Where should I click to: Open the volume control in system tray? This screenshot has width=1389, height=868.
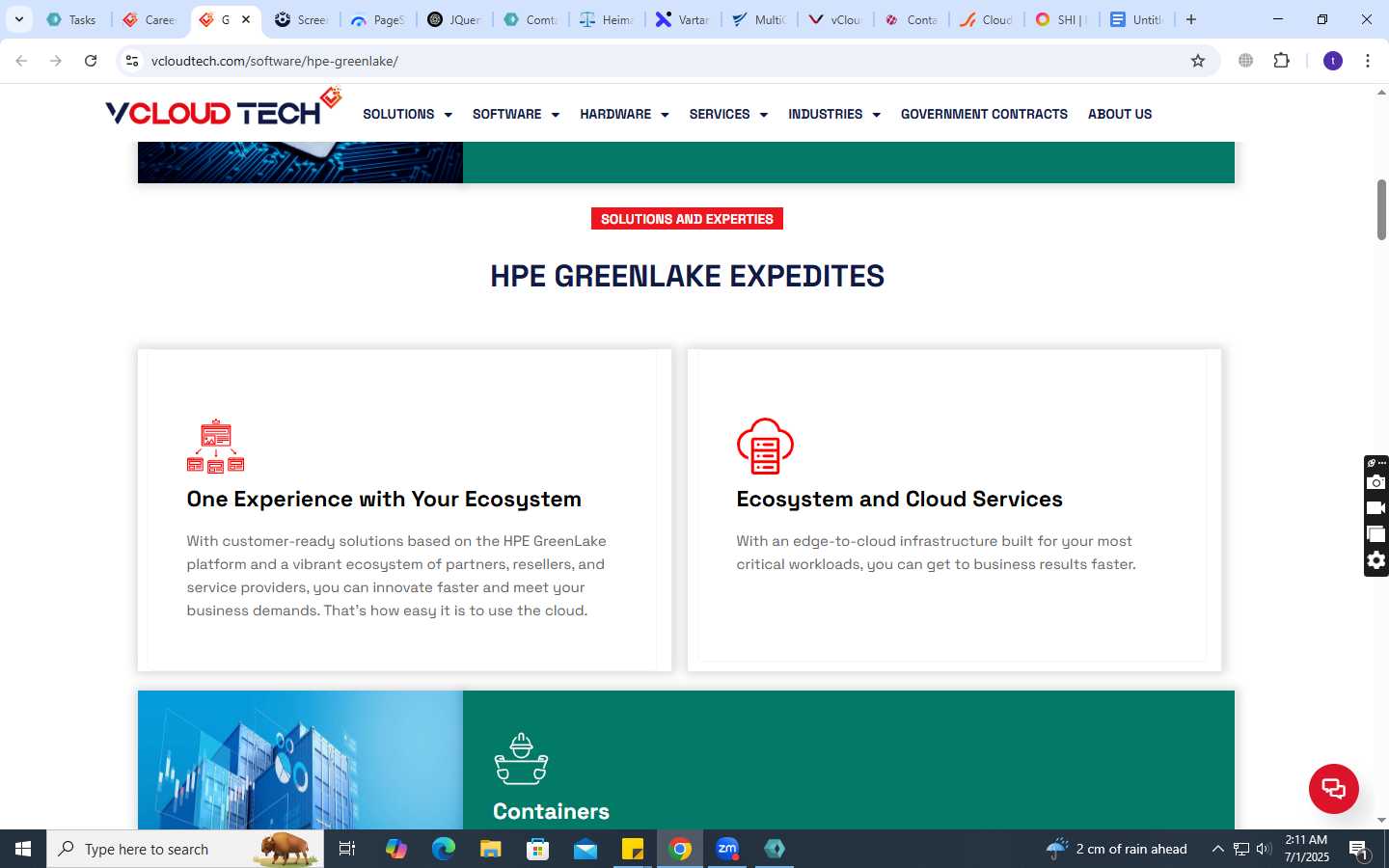(x=1264, y=849)
